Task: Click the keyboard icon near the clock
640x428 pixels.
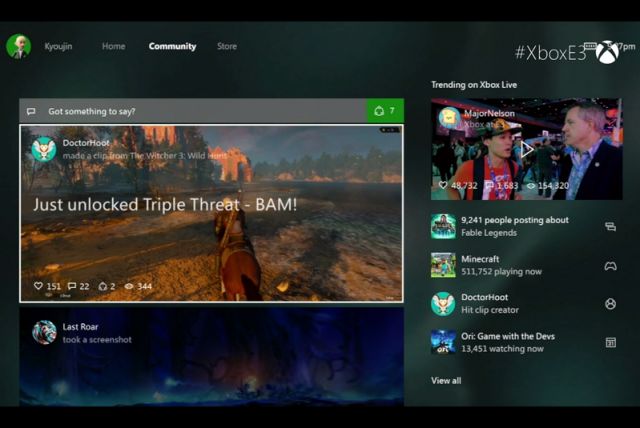Action: (x=591, y=45)
